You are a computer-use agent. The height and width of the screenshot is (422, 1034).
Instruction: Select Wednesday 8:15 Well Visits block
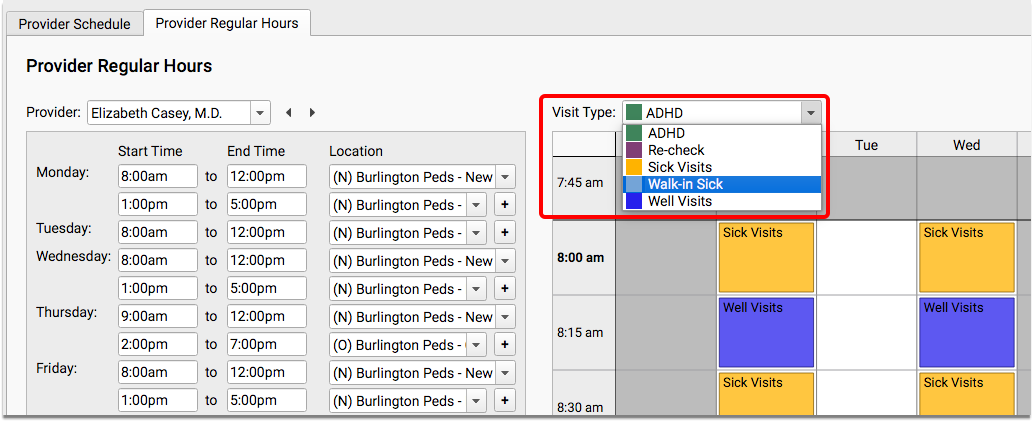(967, 332)
